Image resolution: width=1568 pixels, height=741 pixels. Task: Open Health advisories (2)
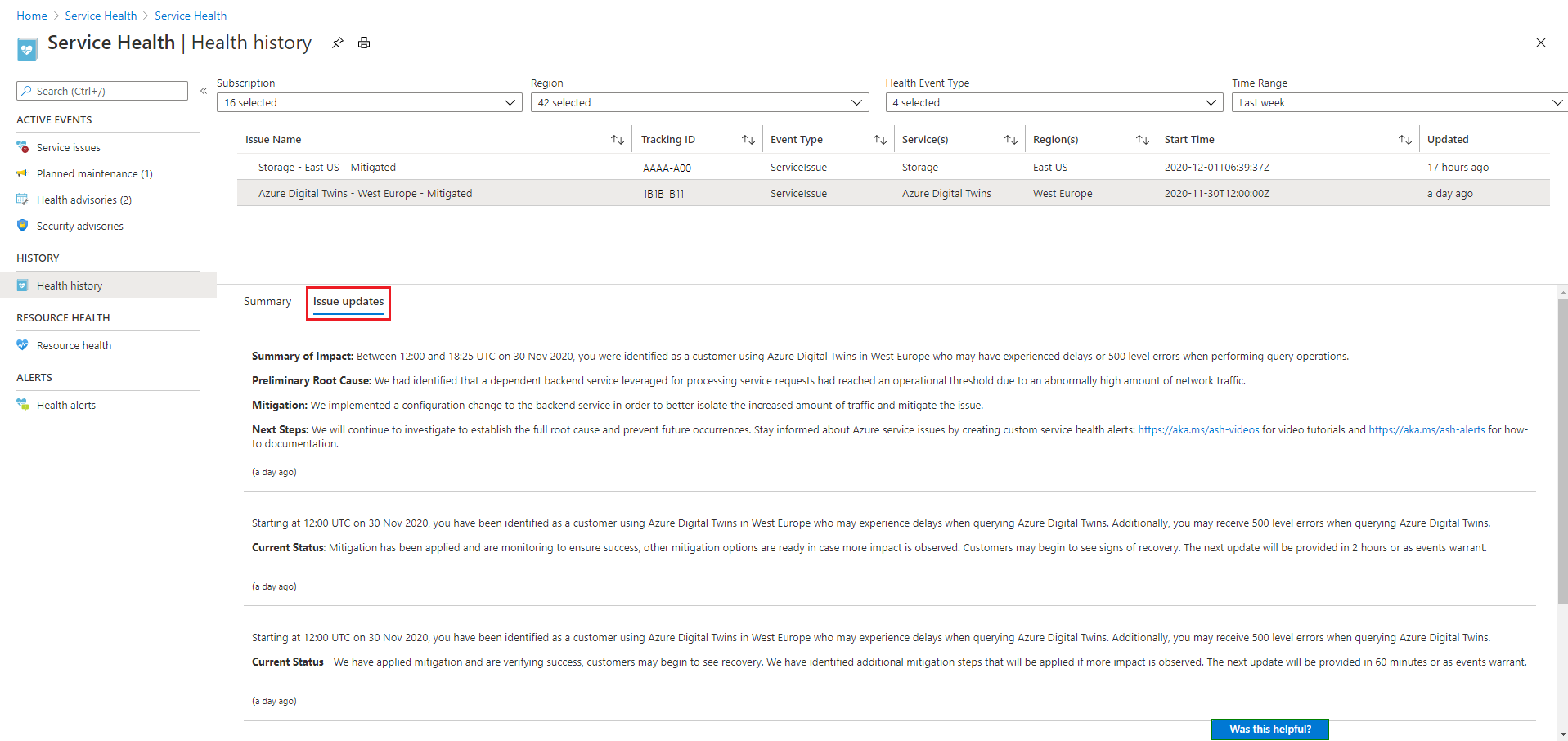pyautogui.click(x=84, y=200)
